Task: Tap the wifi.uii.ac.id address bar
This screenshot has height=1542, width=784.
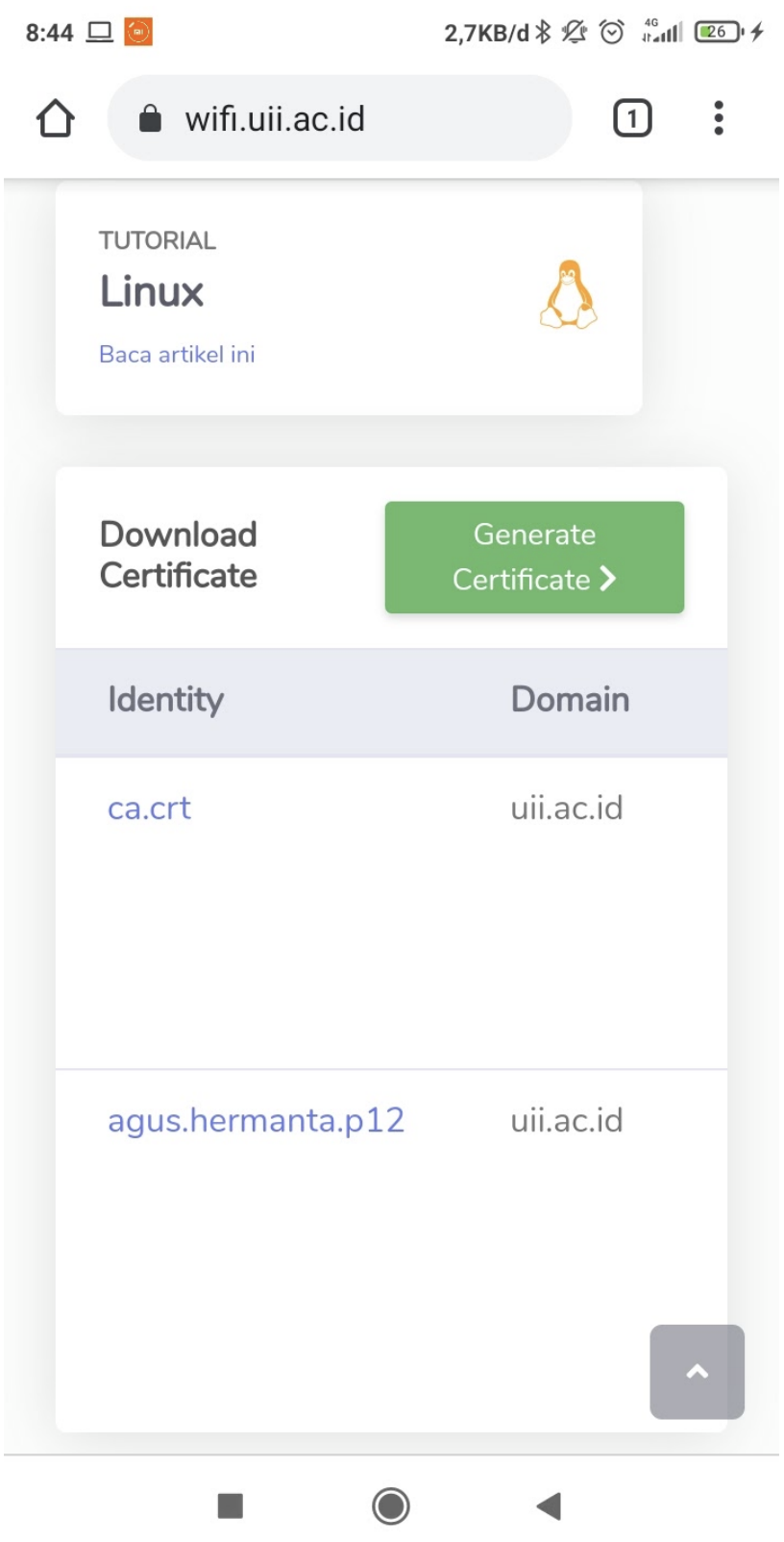Action: pos(338,119)
